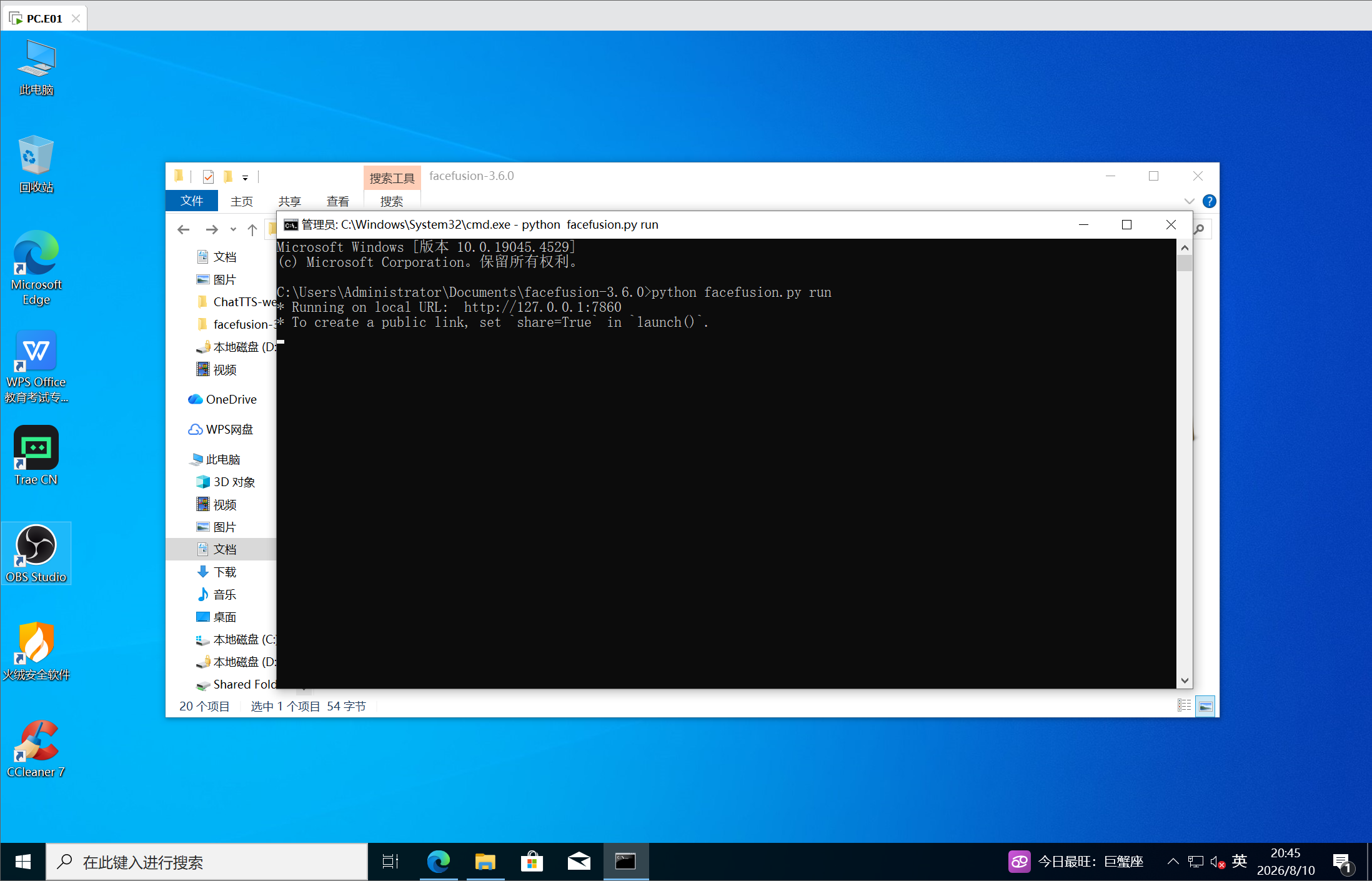Open recent locations dropdown in Explorer
Image resolution: width=1372 pixels, height=881 pixels.
click(233, 230)
